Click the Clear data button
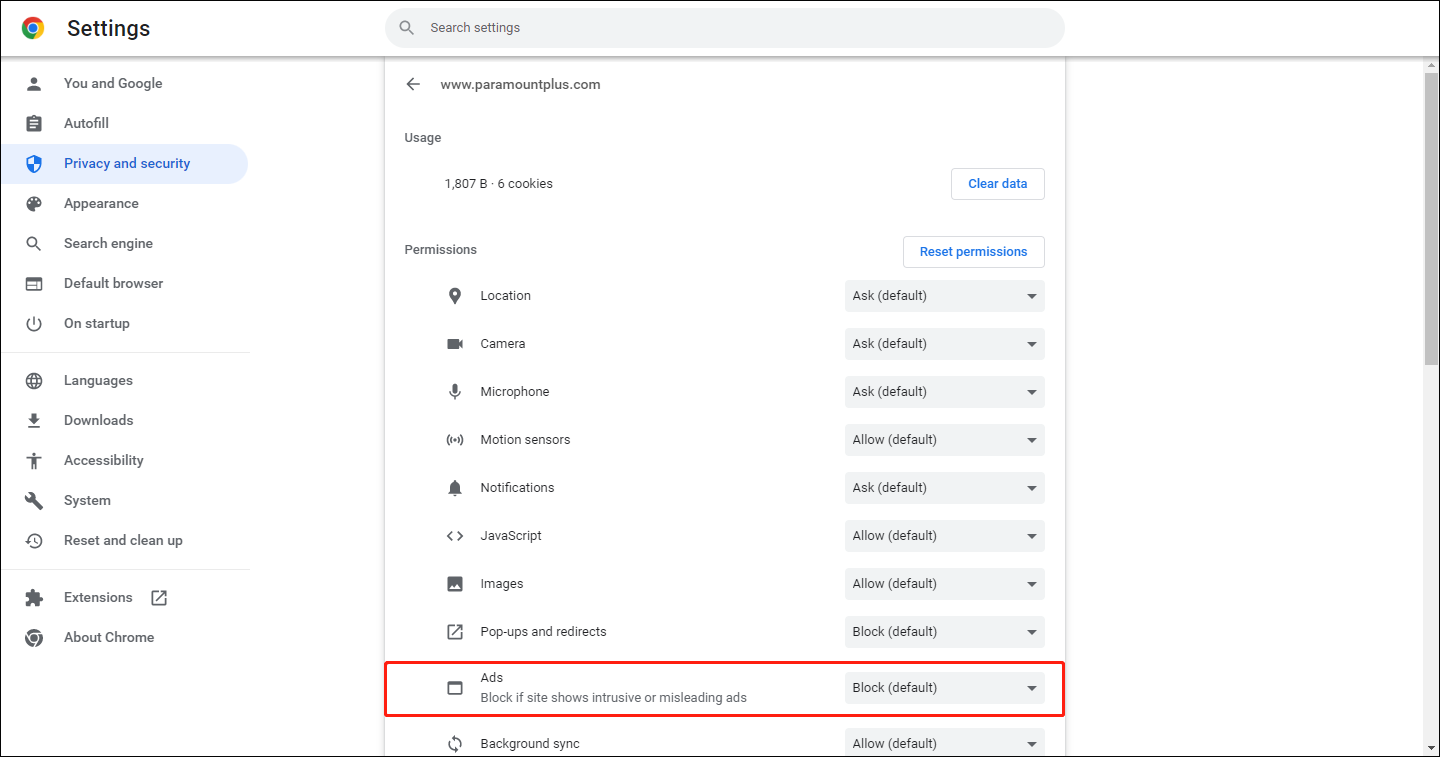This screenshot has height=757, width=1440. 997,183
